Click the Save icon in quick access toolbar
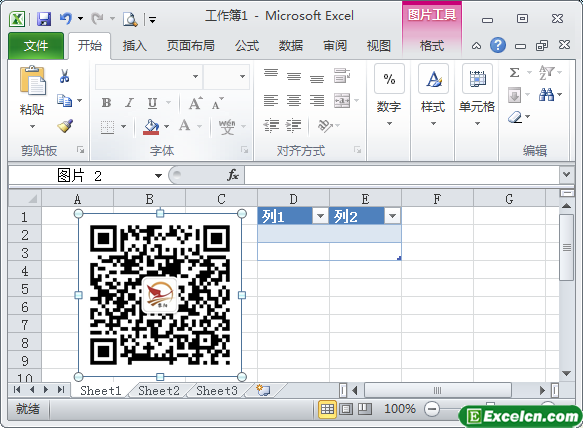The height and width of the screenshot is (428, 583). [x=44, y=19]
